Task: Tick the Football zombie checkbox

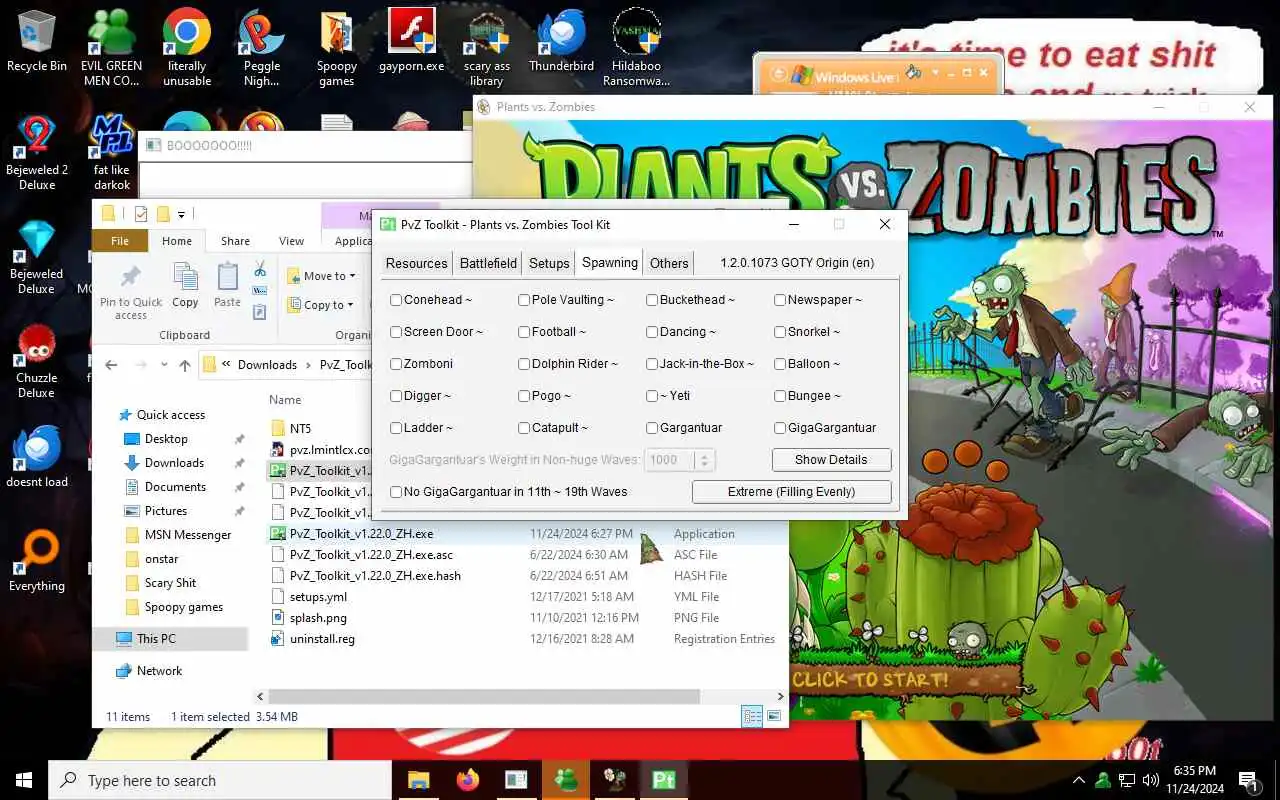Action: 524,332
